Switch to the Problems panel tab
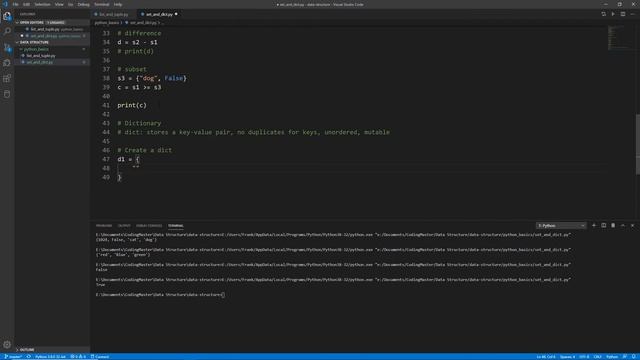This screenshot has height=360, width=640. (x=104, y=226)
